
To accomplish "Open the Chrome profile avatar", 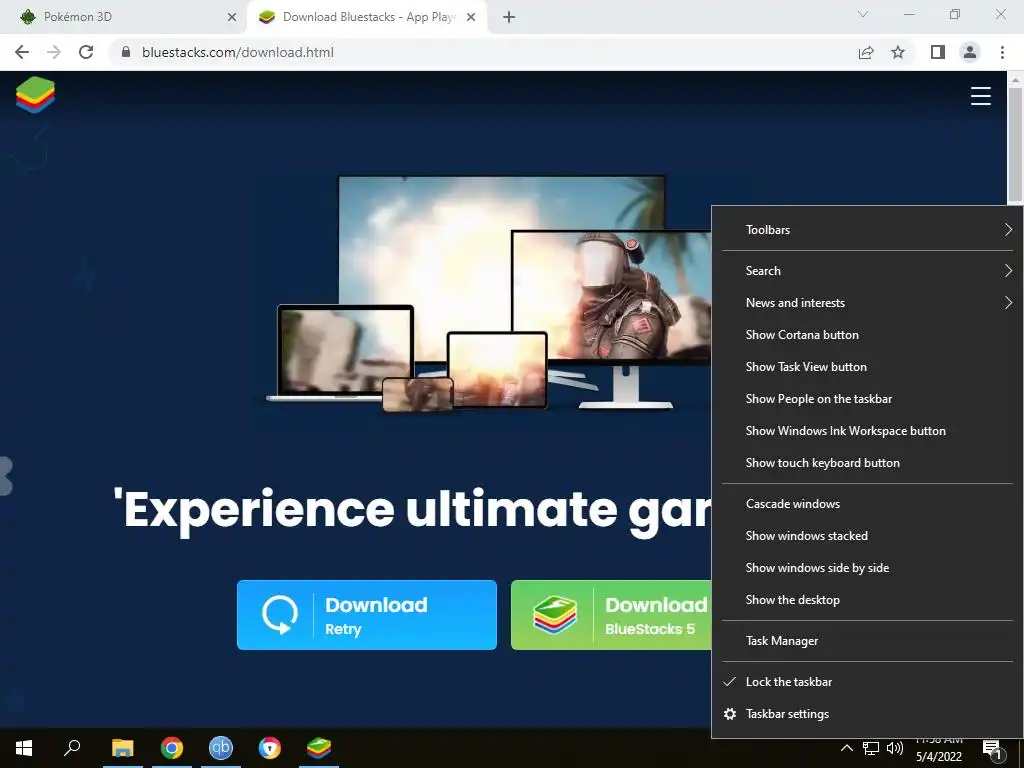I will pos(970,52).
